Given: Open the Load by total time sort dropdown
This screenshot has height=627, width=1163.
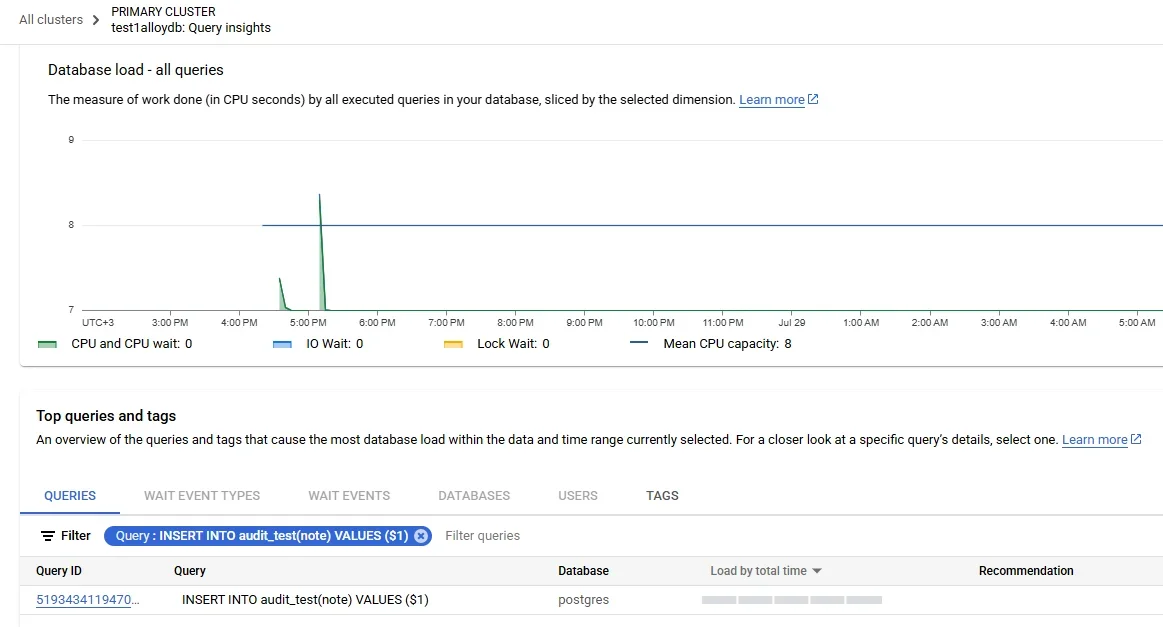Looking at the screenshot, I should (765, 570).
